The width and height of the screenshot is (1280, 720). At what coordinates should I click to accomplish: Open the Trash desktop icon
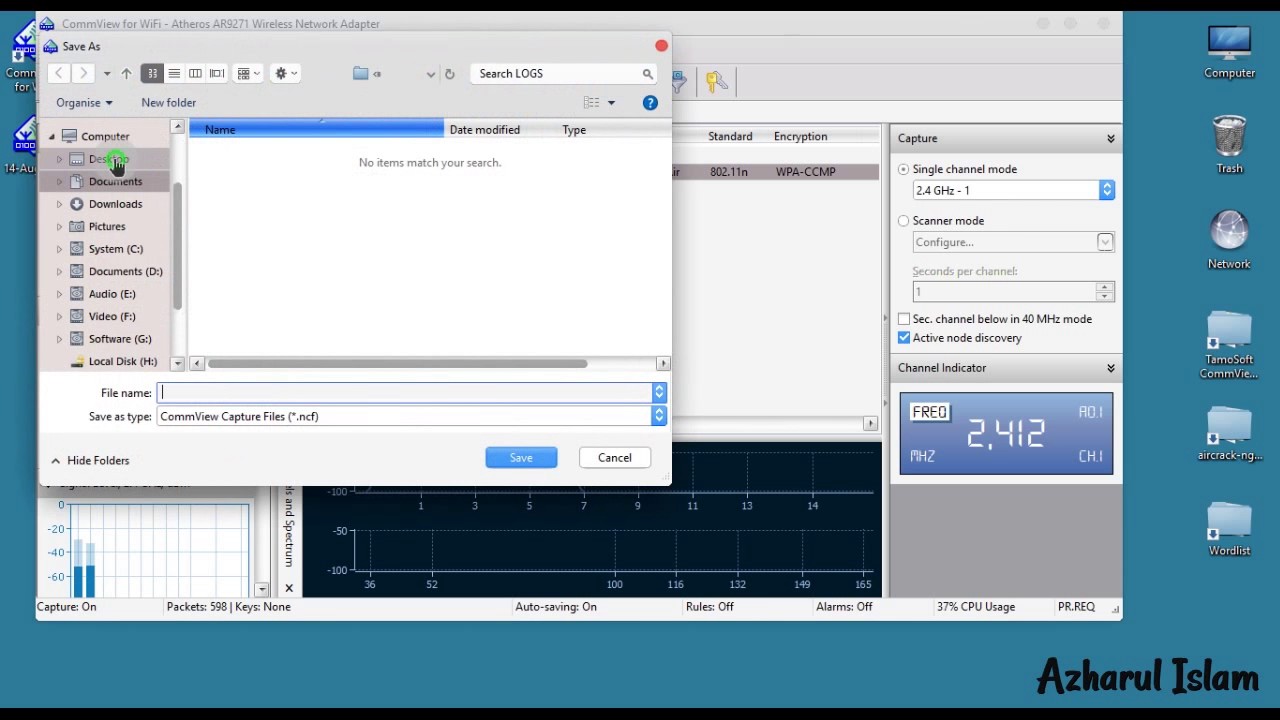pos(1229,145)
